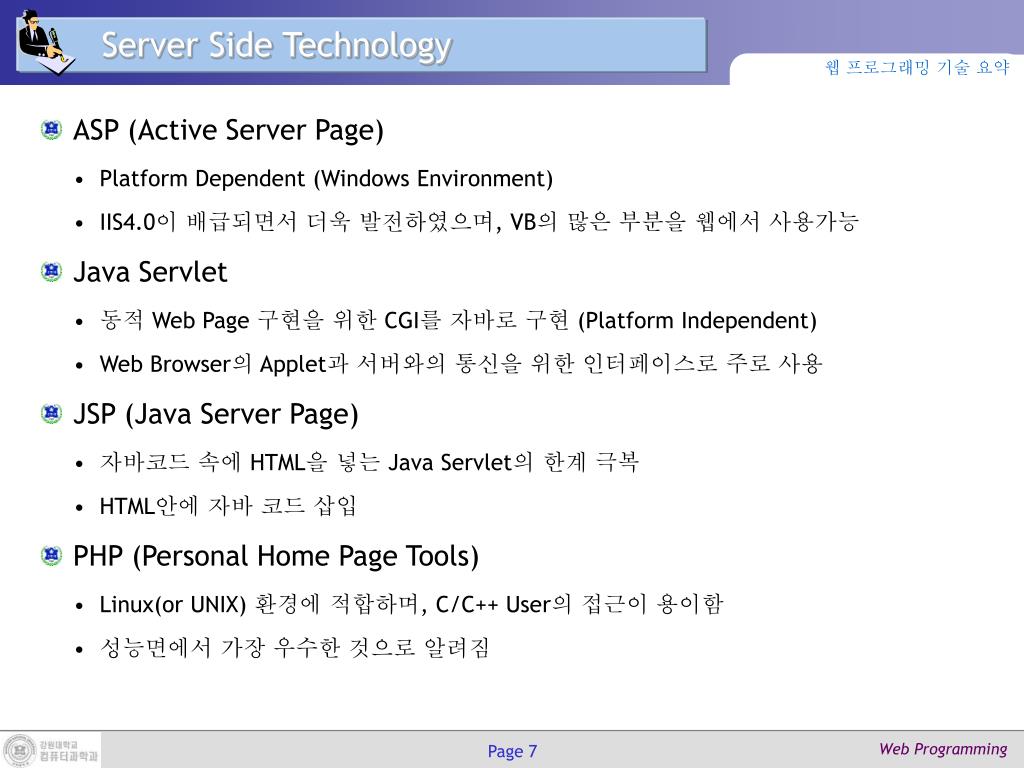Select the 'ASP (Active Server Page)' heading
The image size is (1024, 768).
[228, 130]
